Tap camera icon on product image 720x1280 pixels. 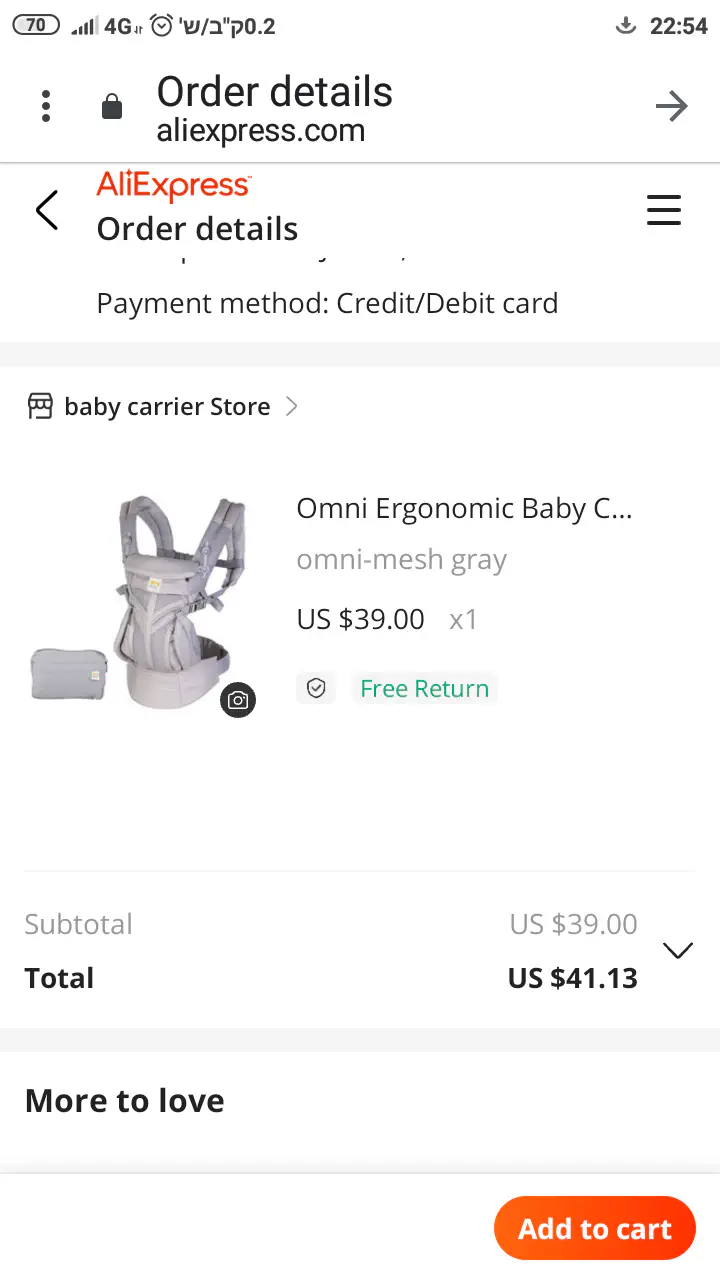[x=238, y=700]
